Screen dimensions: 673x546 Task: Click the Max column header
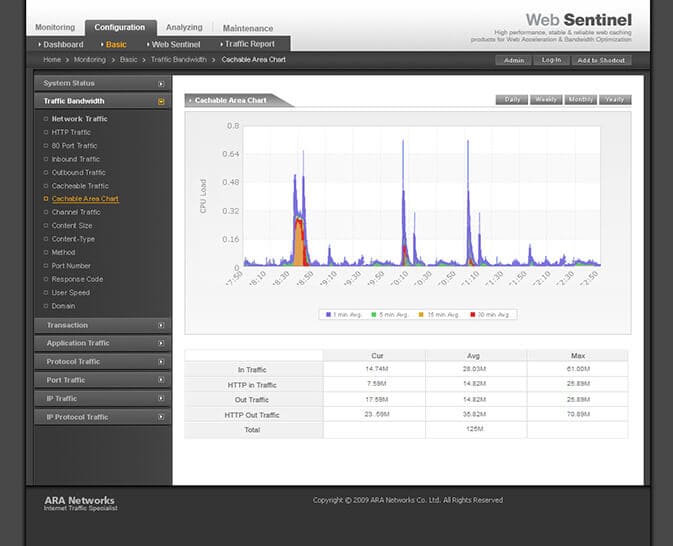tap(578, 356)
